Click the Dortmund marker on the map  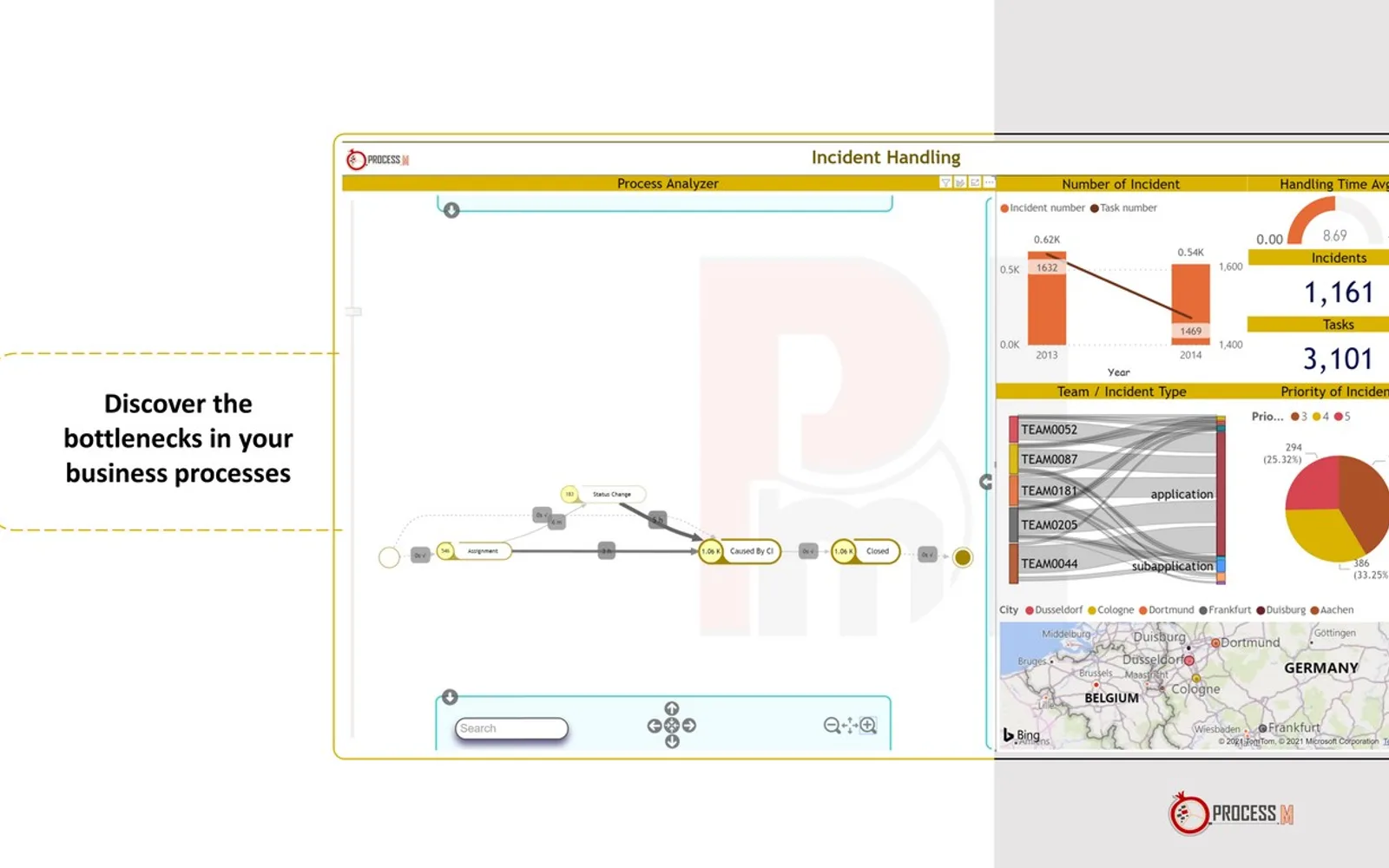tap(1215, 643)
